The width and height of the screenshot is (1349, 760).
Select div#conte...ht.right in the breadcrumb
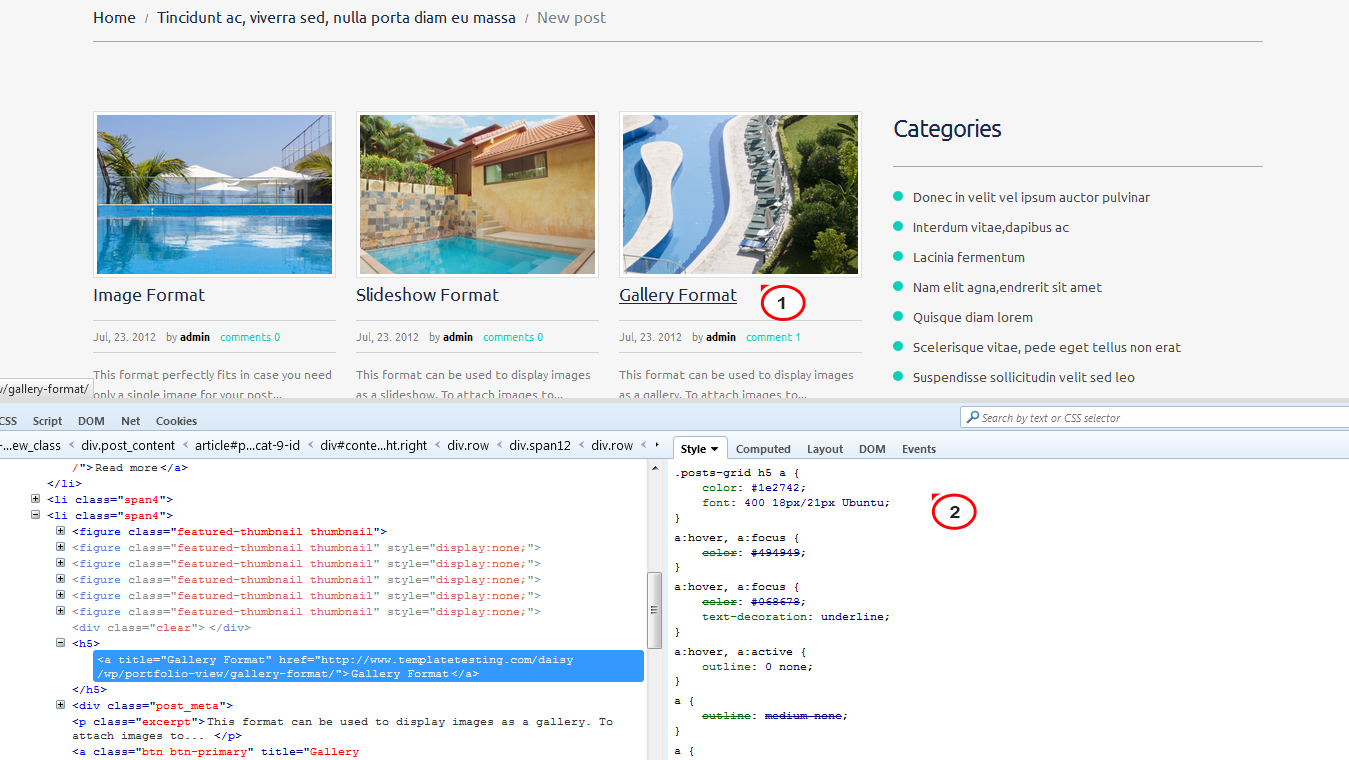pos(373,445)
